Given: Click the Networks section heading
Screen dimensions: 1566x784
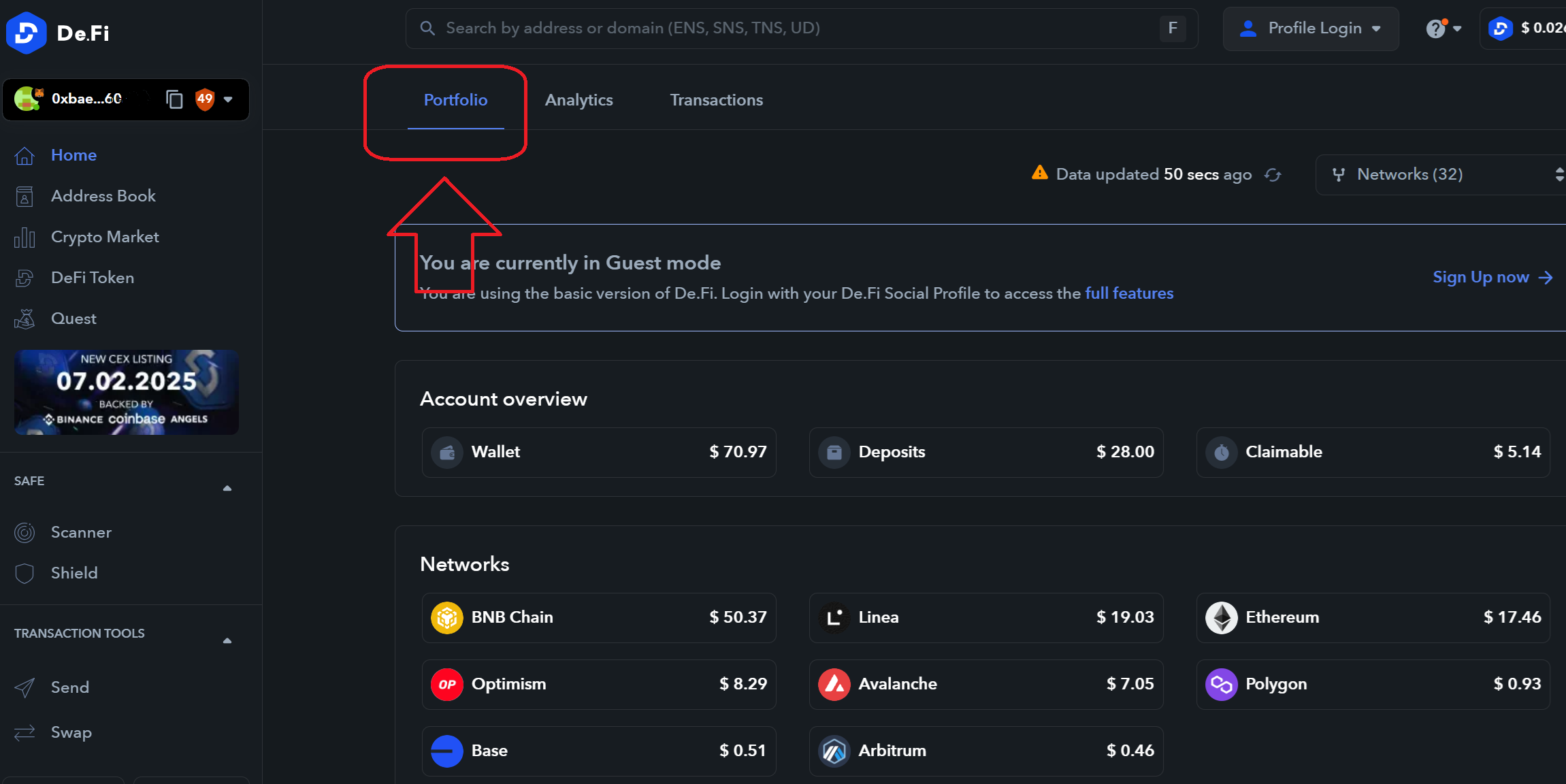Looking at the screenshot, I should [x=465, y=565].
